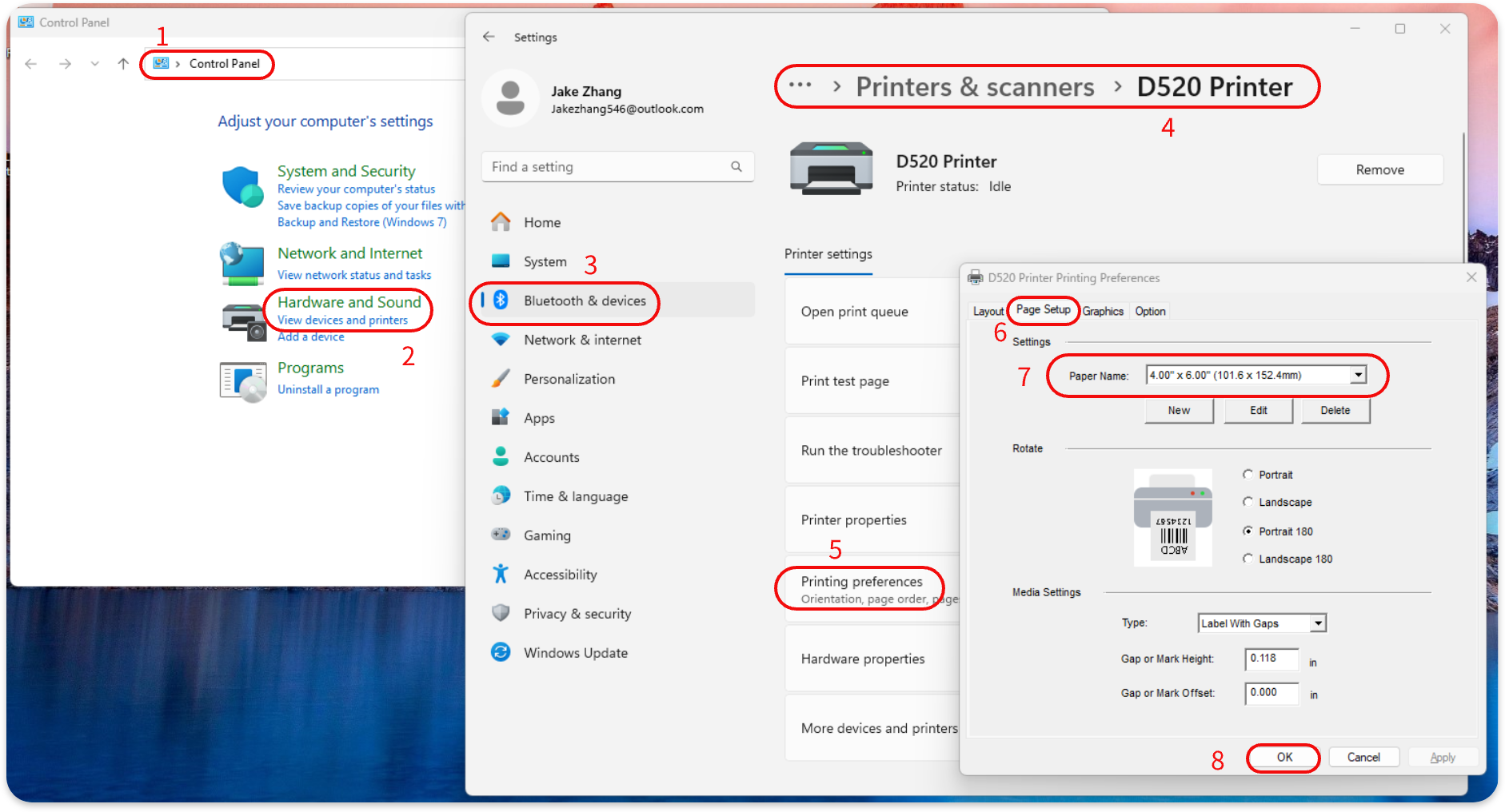
Task: Select the Landscape 180 rotation option
Action: (x=1248, y=559)
